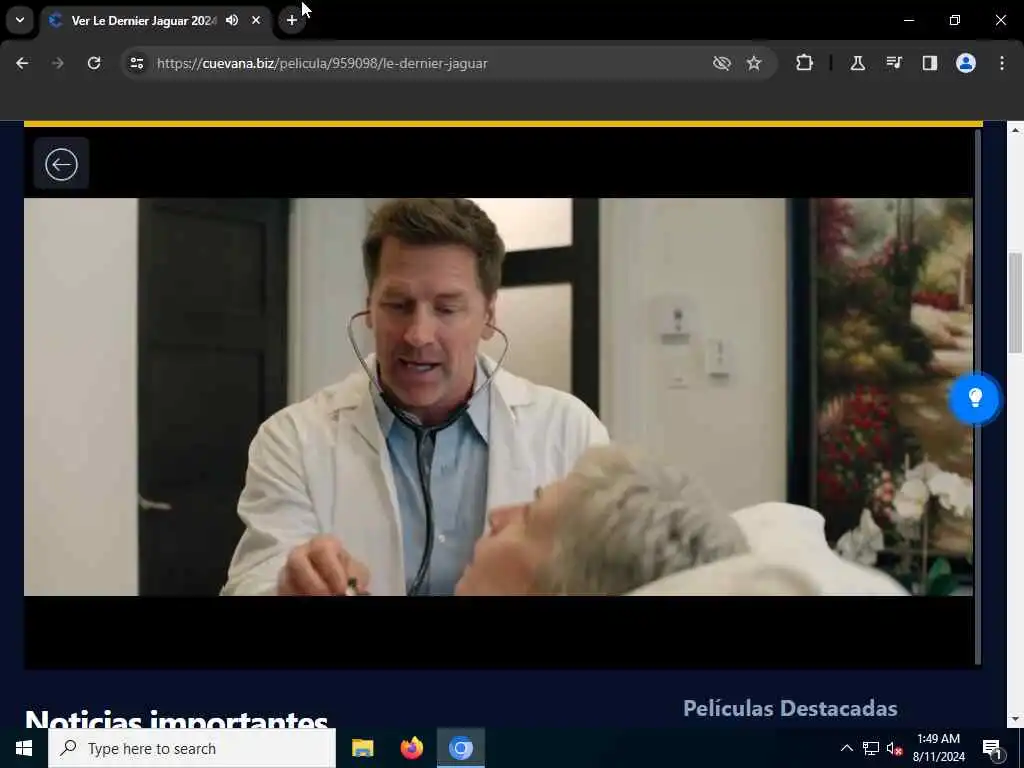Minimize the Chrome window
1024x768 pixels.
[x=908, y=20]
